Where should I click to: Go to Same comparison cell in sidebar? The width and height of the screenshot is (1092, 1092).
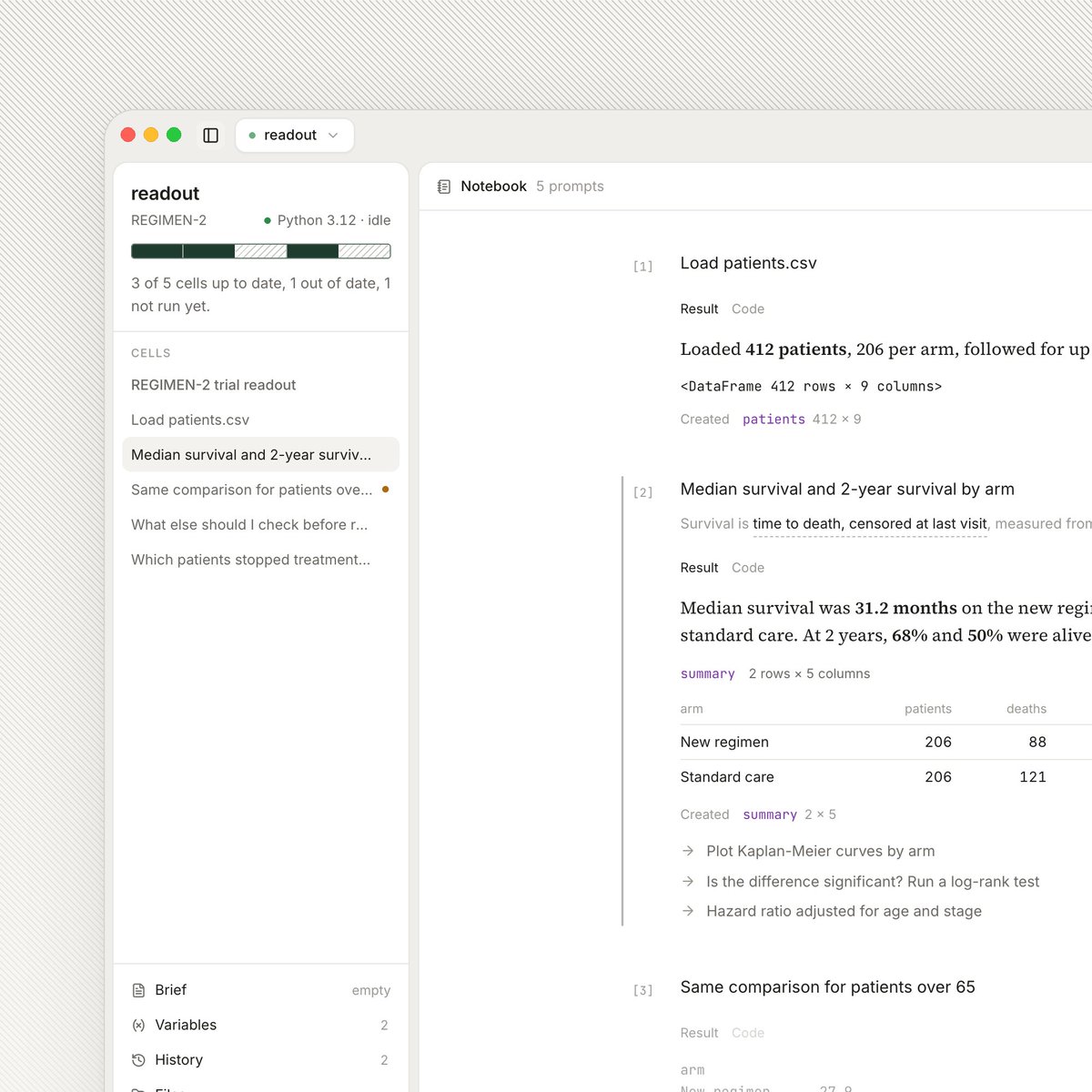pos(260,490)
